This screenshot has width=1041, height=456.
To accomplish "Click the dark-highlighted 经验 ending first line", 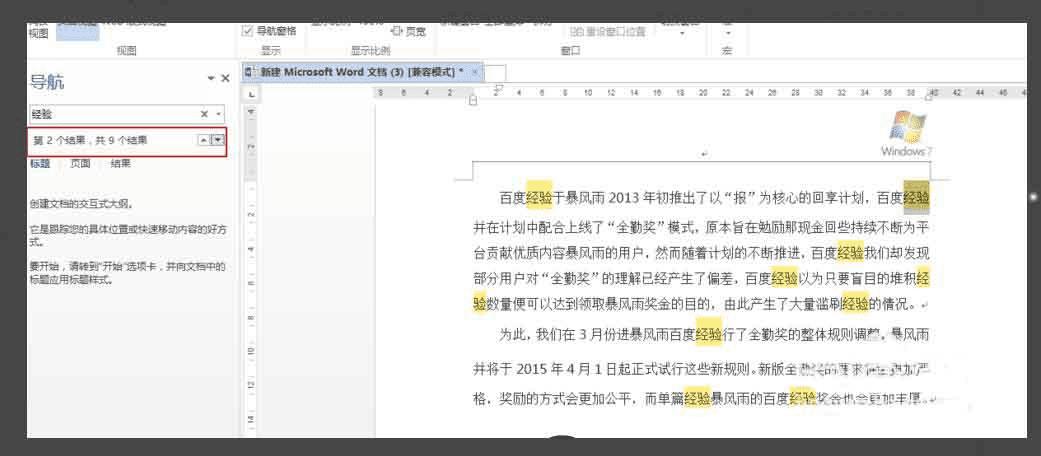I will pos(916,197).
